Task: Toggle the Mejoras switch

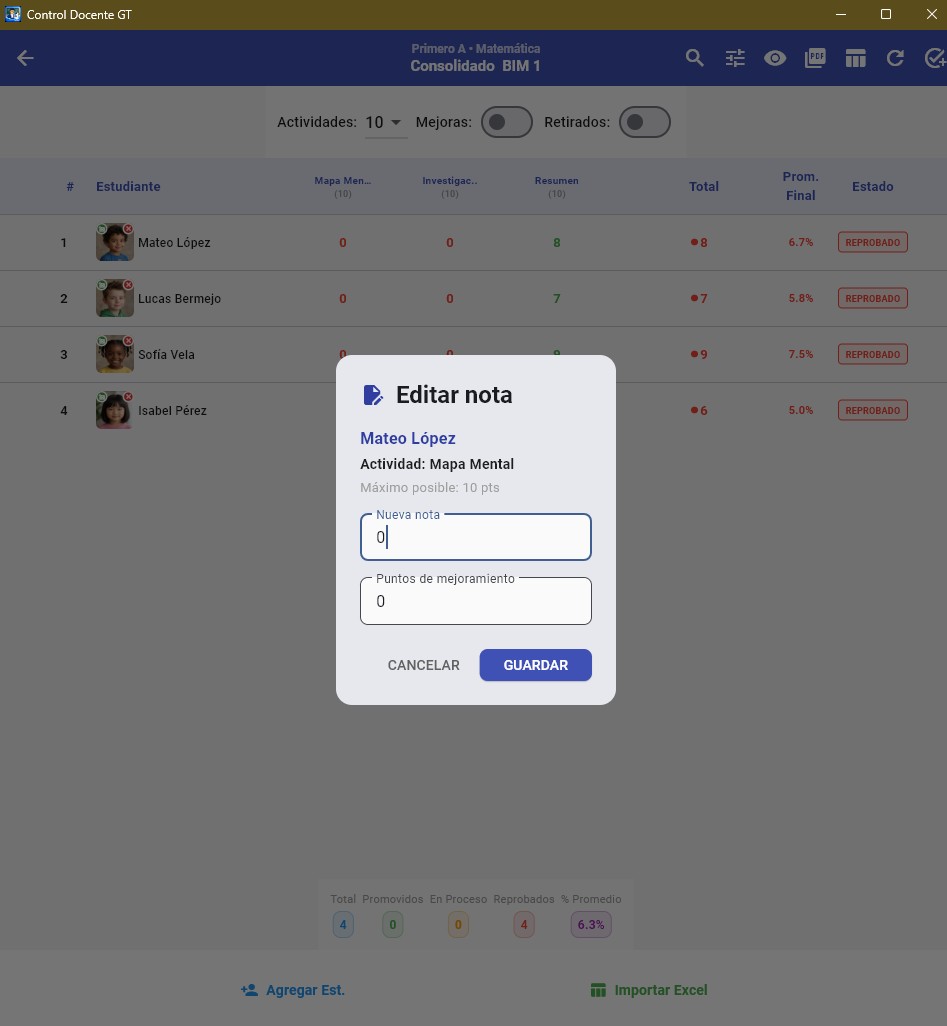Action: click(507, 122)
